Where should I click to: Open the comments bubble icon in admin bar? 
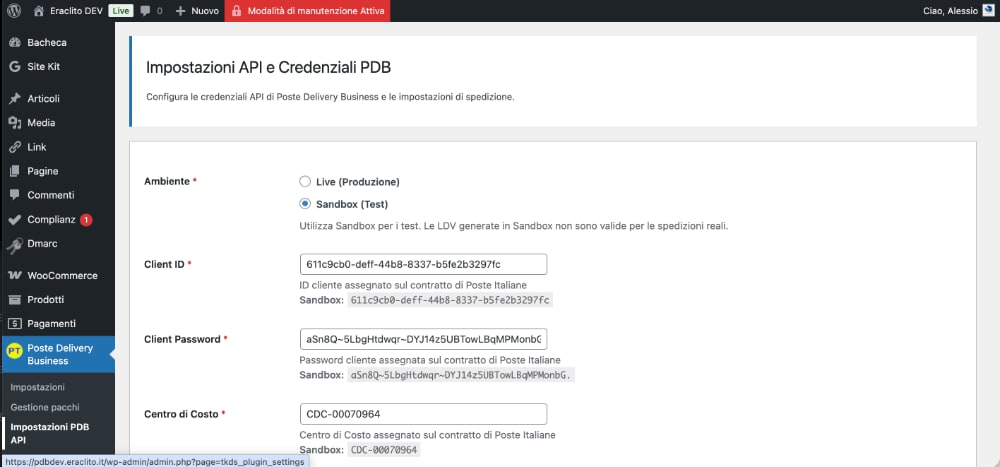146,11
